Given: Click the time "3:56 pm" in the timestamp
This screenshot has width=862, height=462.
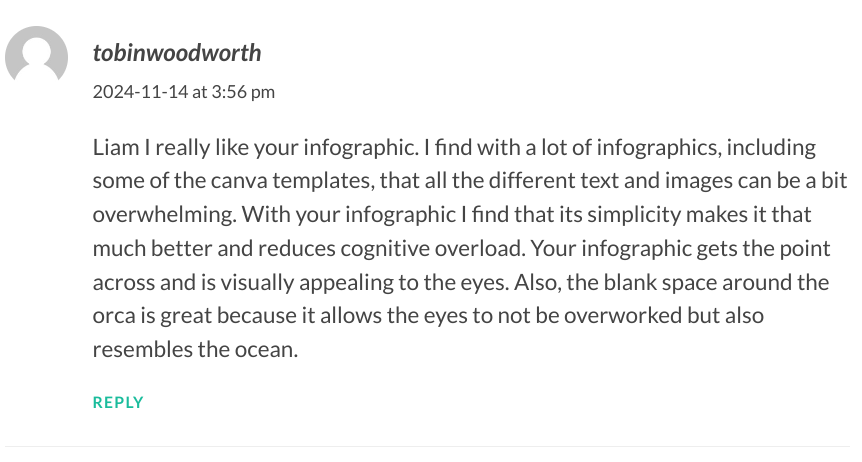Looking at the screenshot, I should click(243, 92).
